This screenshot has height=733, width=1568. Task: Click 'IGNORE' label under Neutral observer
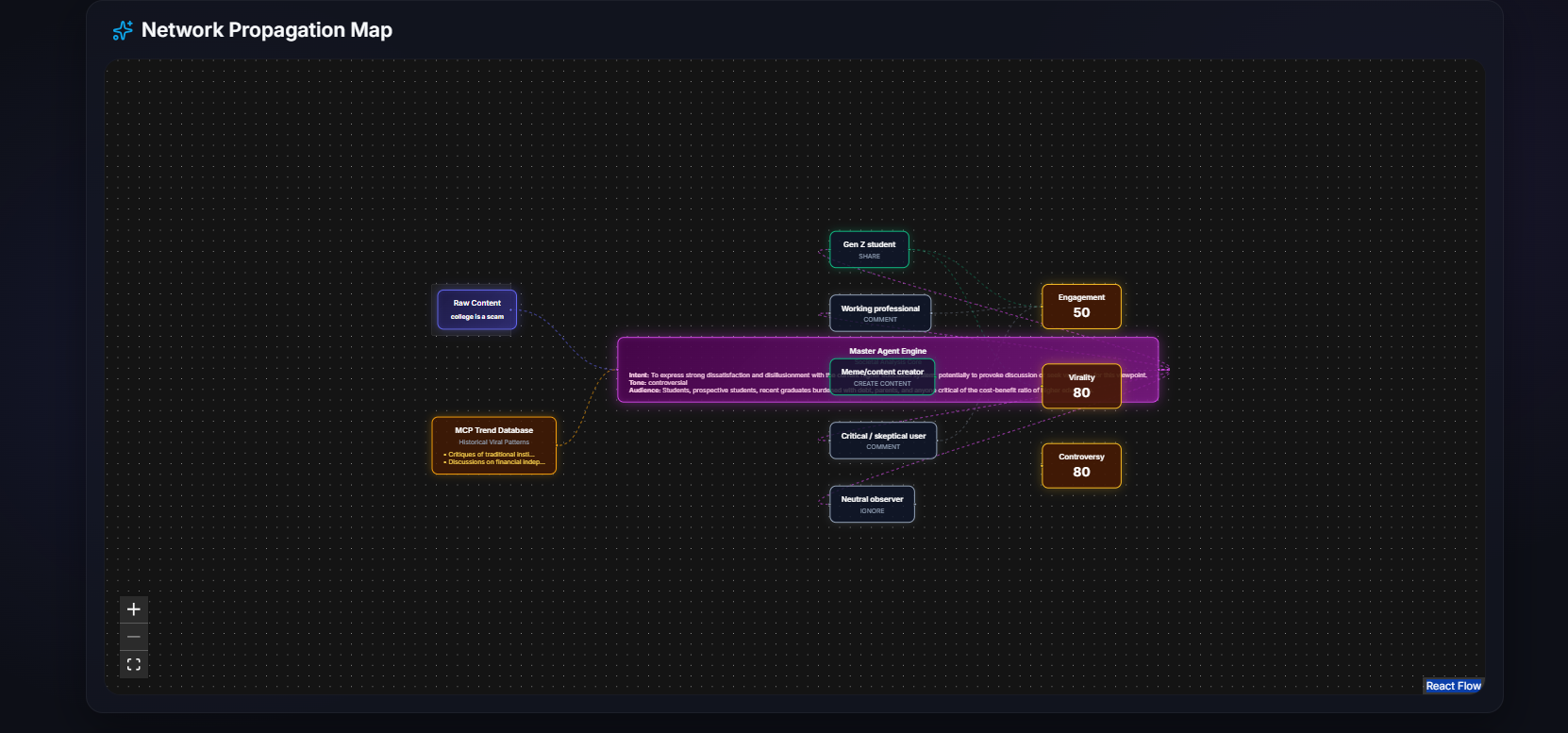(872, 511)
